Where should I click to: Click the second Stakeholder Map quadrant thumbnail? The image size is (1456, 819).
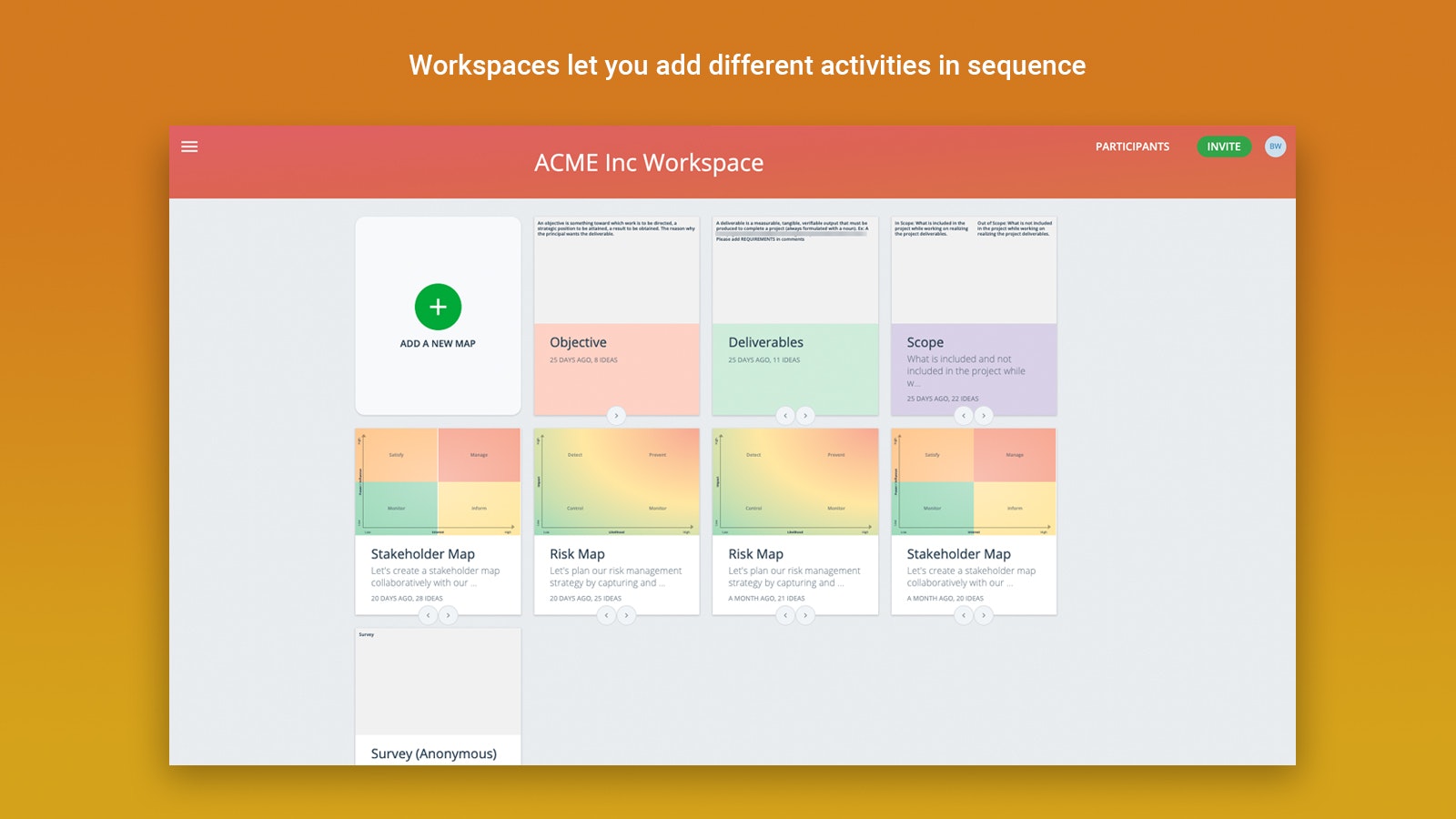[974, 482]
